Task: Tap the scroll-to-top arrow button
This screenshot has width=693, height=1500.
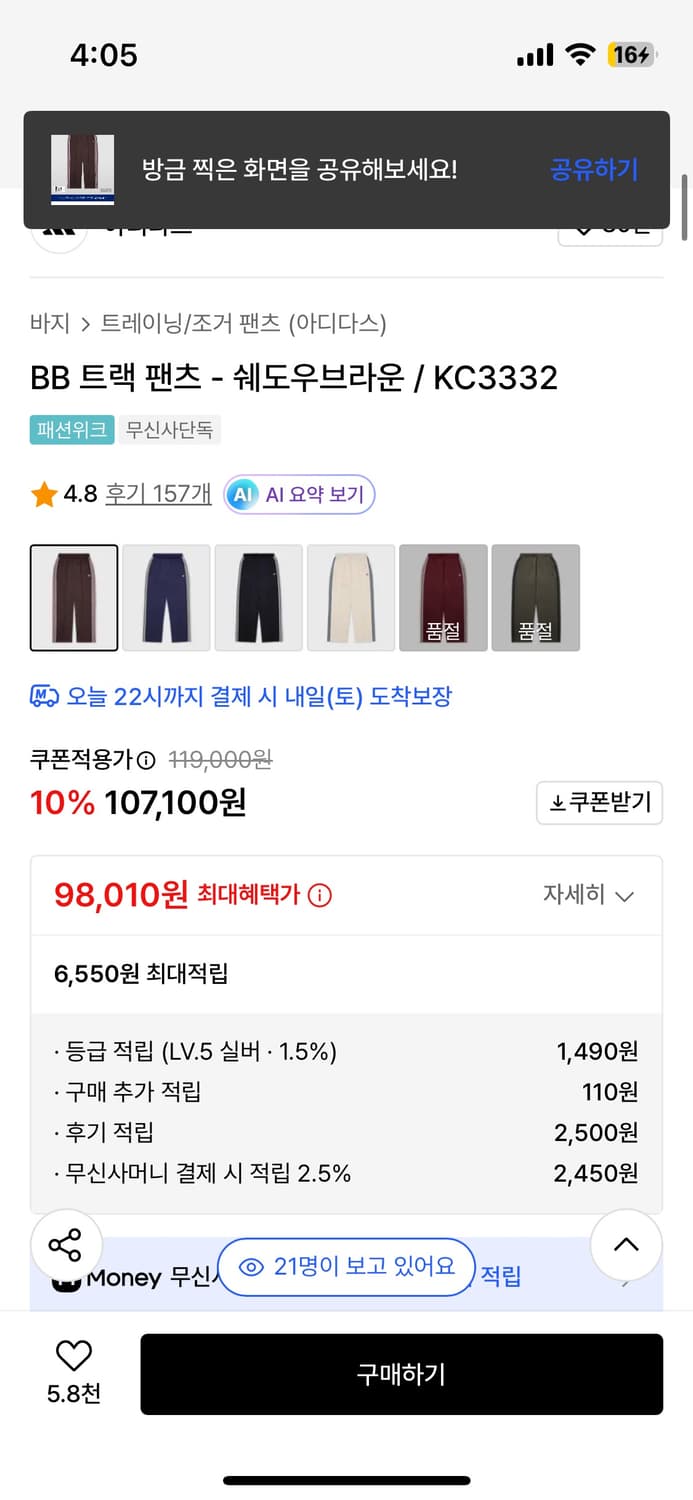Action: 626,1244
